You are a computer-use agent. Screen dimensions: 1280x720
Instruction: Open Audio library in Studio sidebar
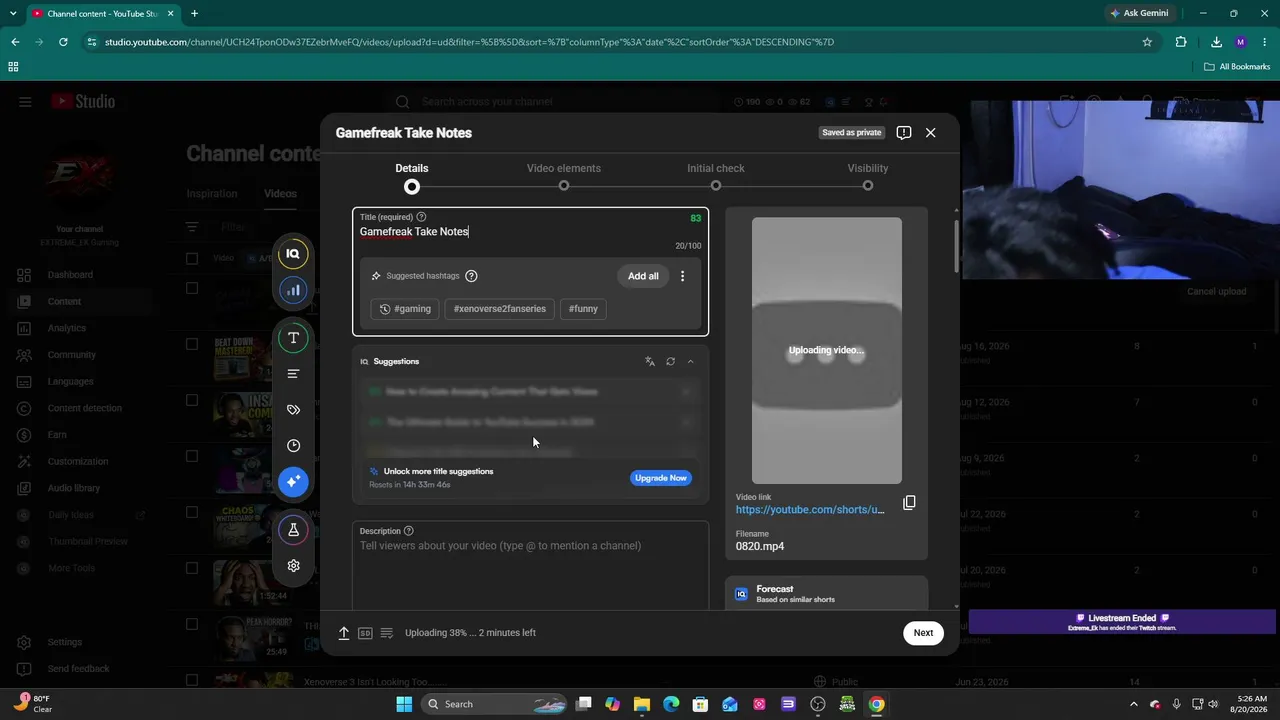tap(76, 488)
